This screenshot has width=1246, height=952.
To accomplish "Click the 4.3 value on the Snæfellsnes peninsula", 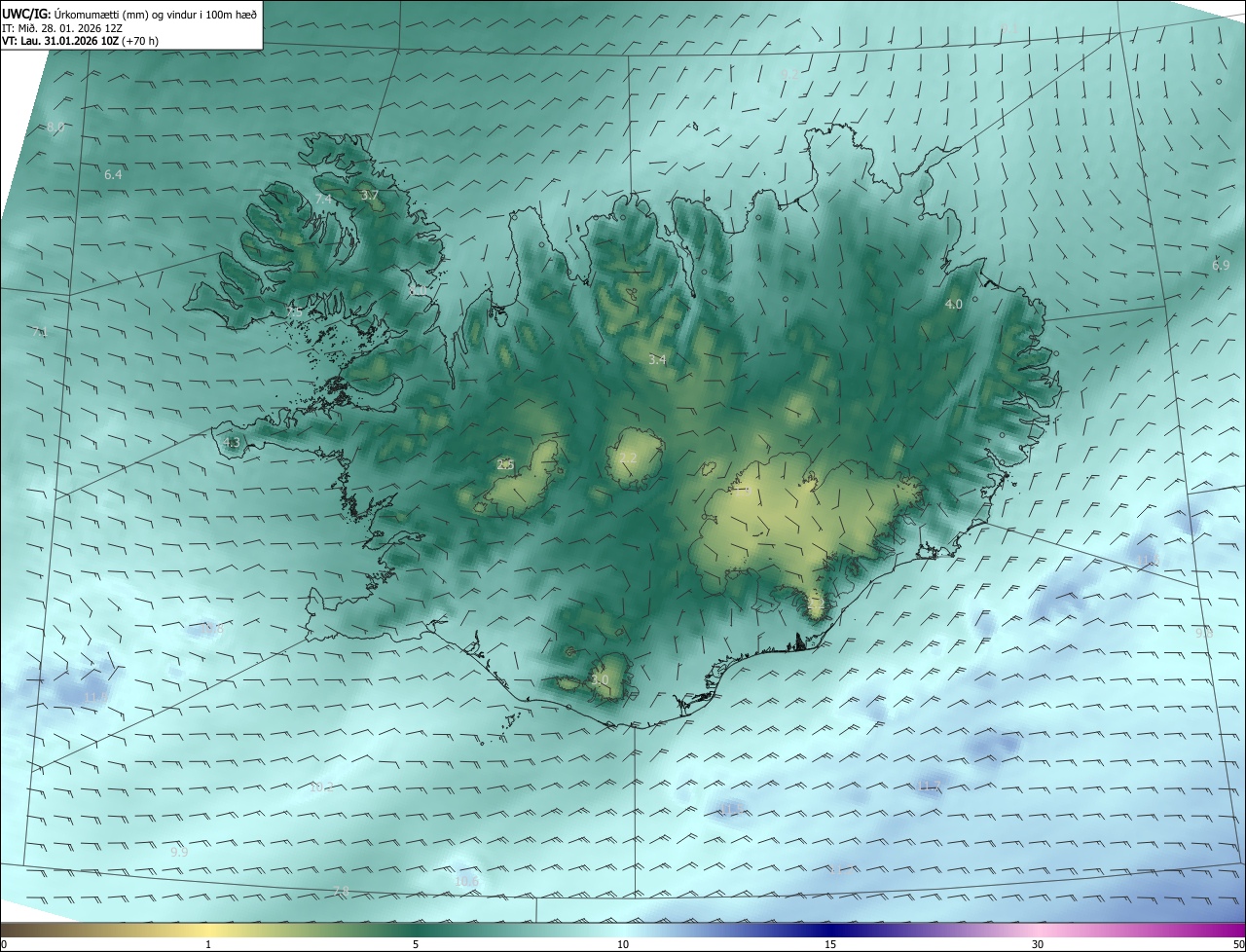I will point(232,443).
